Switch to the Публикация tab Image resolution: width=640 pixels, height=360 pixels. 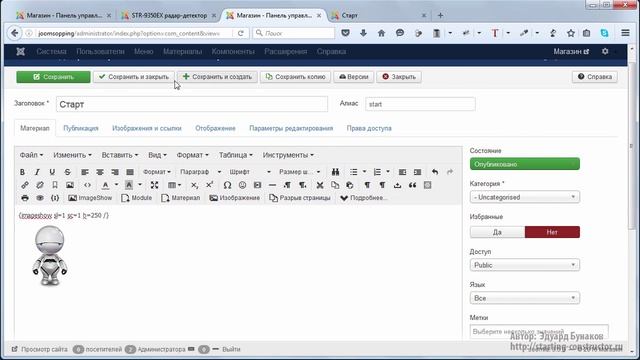(x=81, y=128)
